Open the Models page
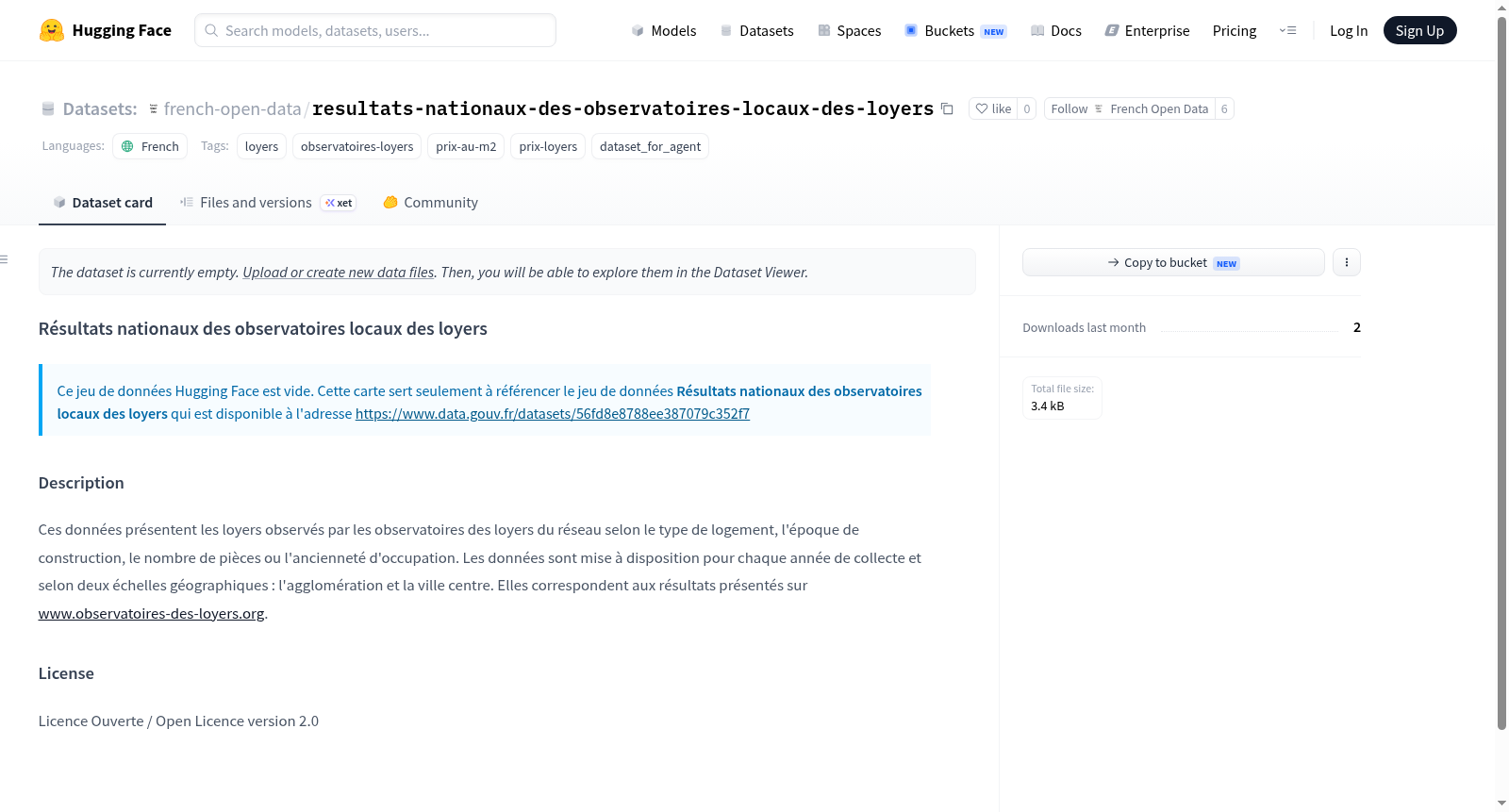This screenshot has width=1509, height=812. point(664,30)
